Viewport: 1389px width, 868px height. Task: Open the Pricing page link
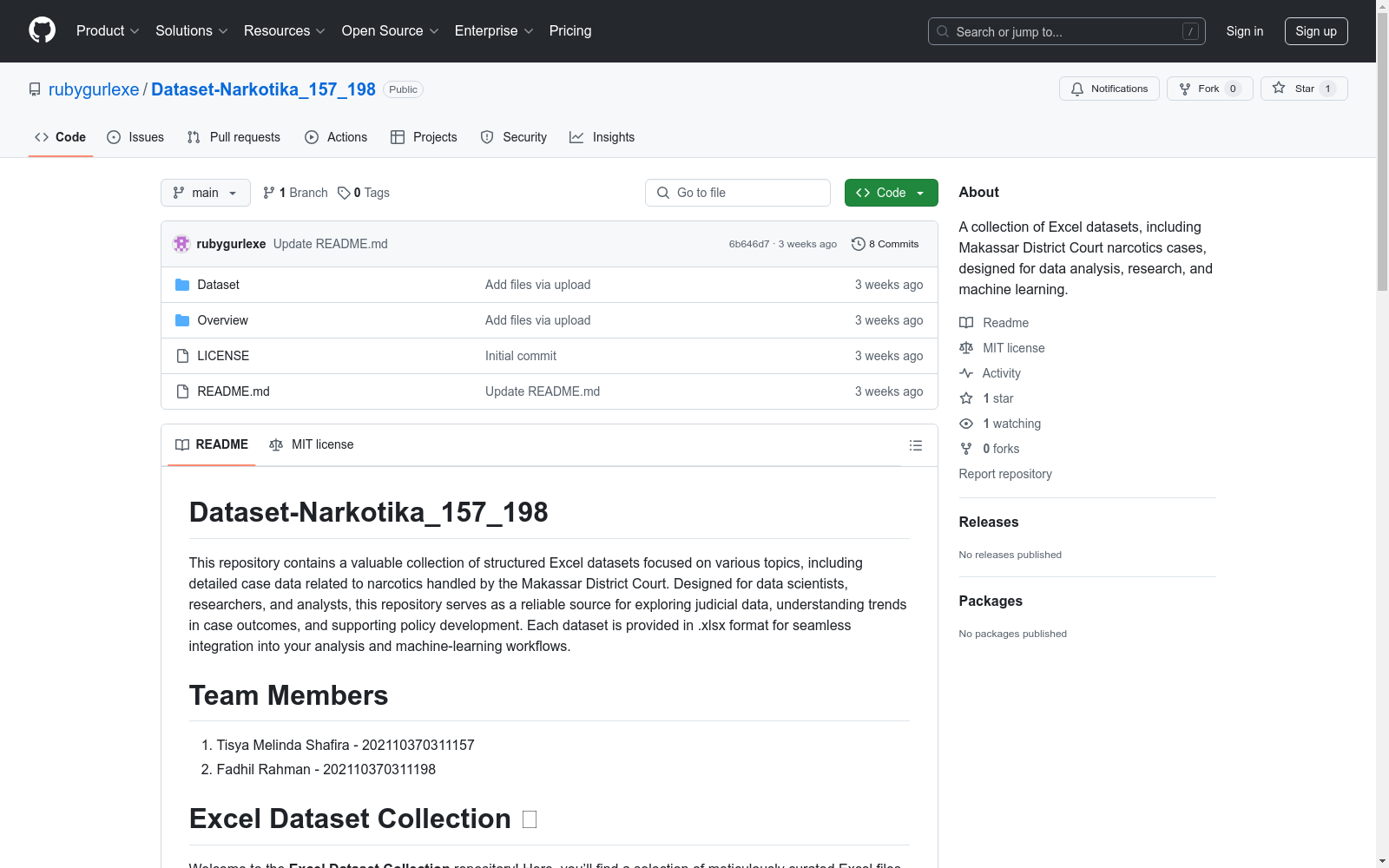click(570, 30)
